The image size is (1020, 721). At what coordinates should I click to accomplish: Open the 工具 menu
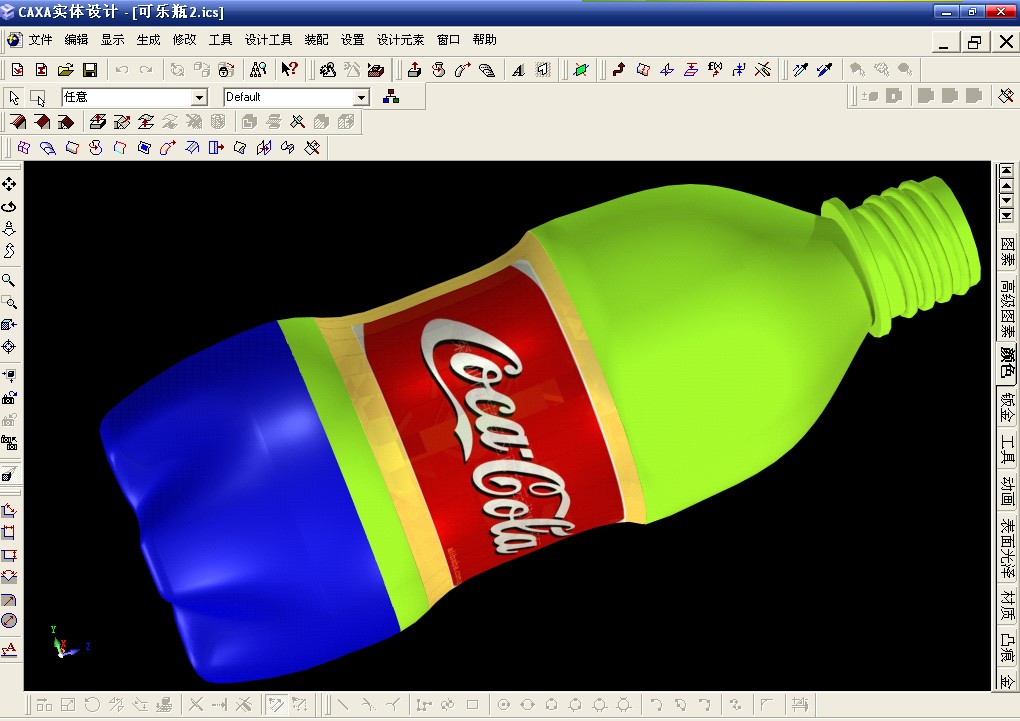coord(221,40)
